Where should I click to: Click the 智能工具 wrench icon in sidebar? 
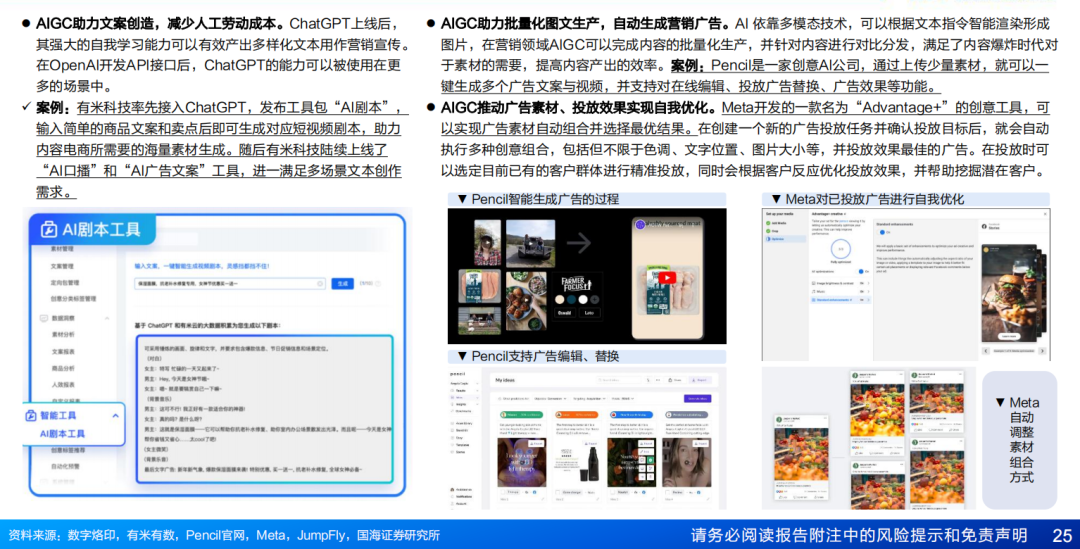30,415
